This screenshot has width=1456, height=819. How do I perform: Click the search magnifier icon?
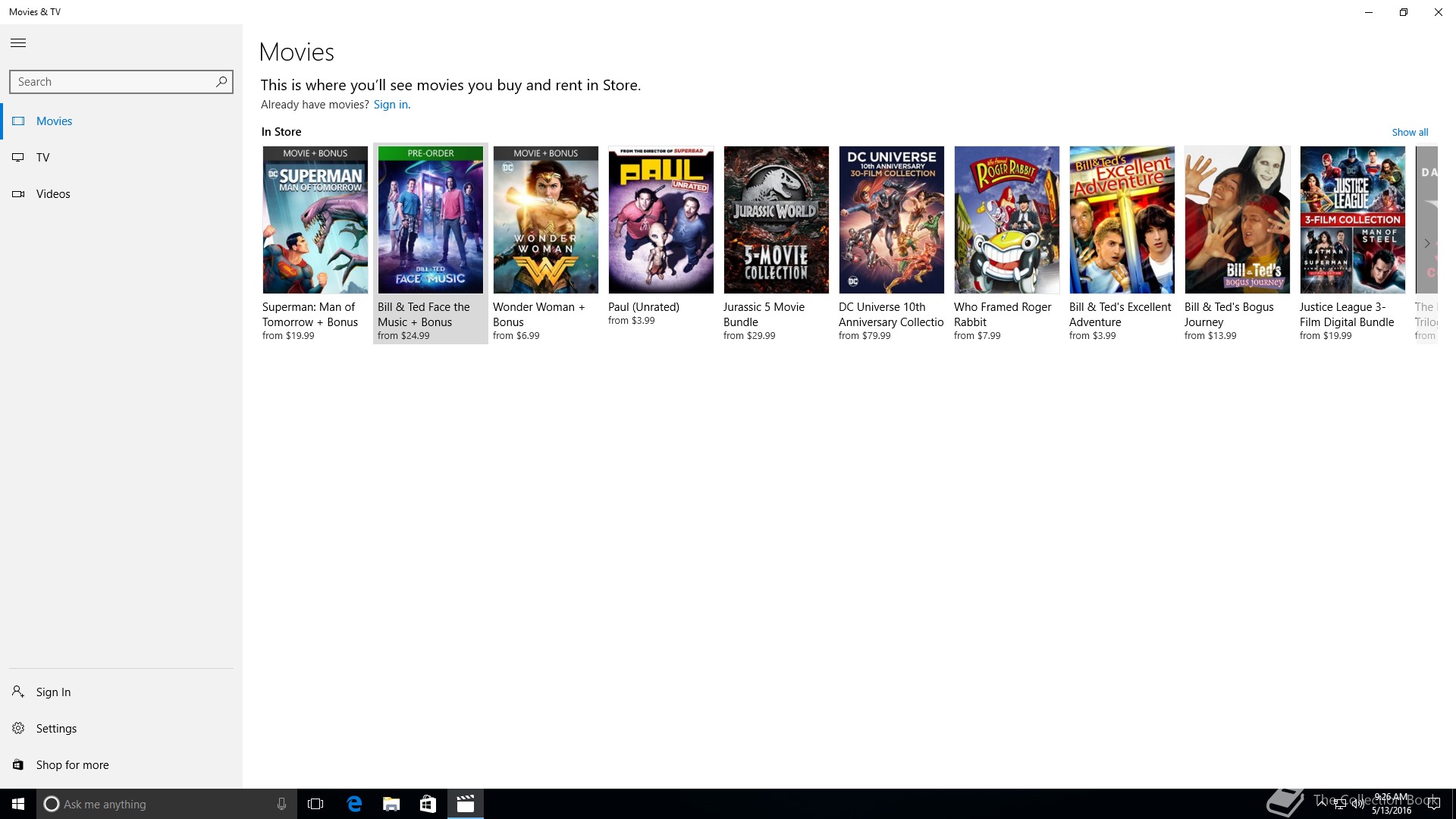221,81
